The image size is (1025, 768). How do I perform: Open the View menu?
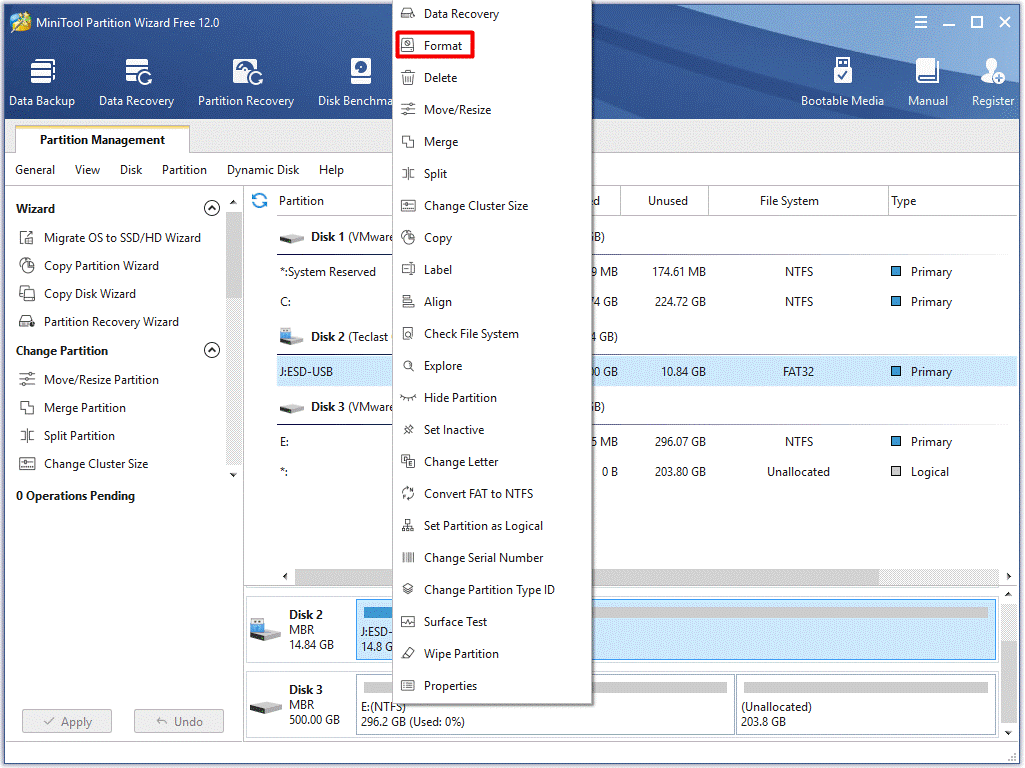coord(88,170)
